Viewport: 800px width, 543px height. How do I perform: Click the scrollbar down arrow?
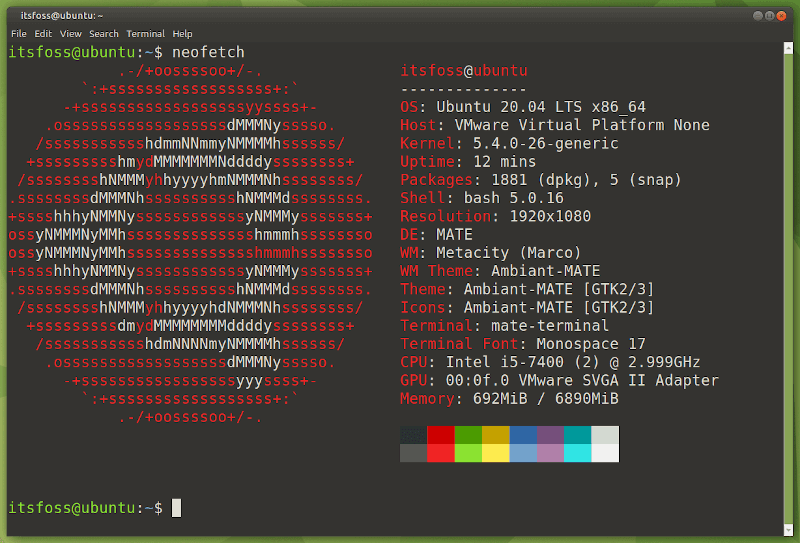pyautogui.click(x=788, y=529)
